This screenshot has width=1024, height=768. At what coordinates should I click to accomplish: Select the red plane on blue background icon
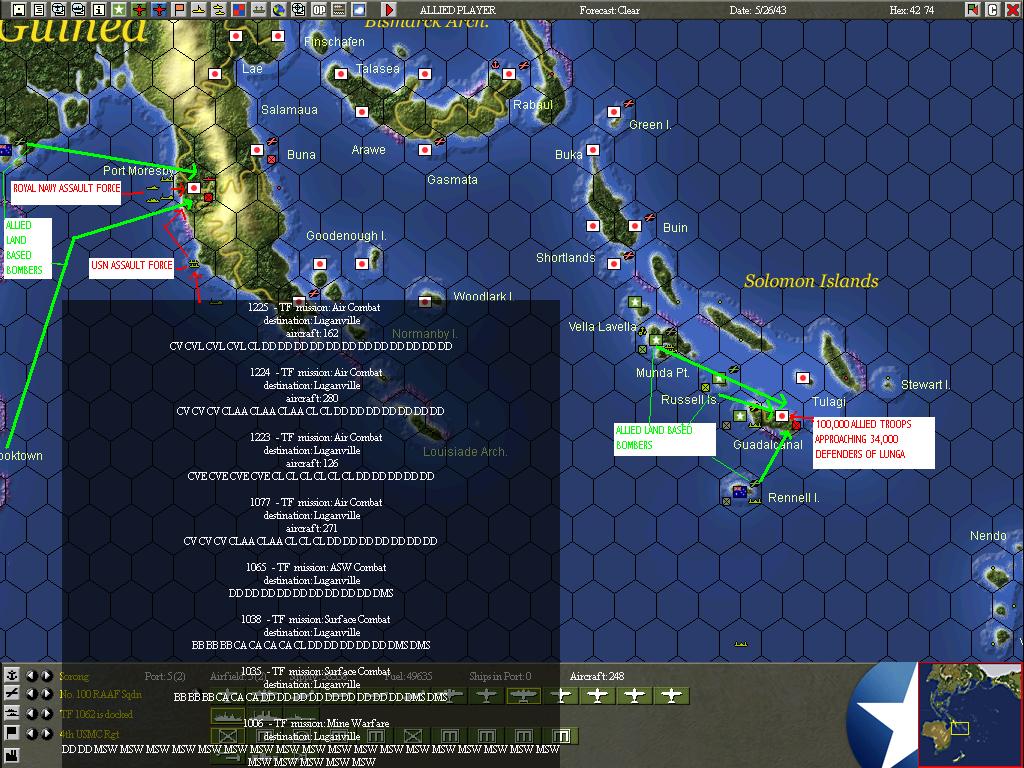159,10
